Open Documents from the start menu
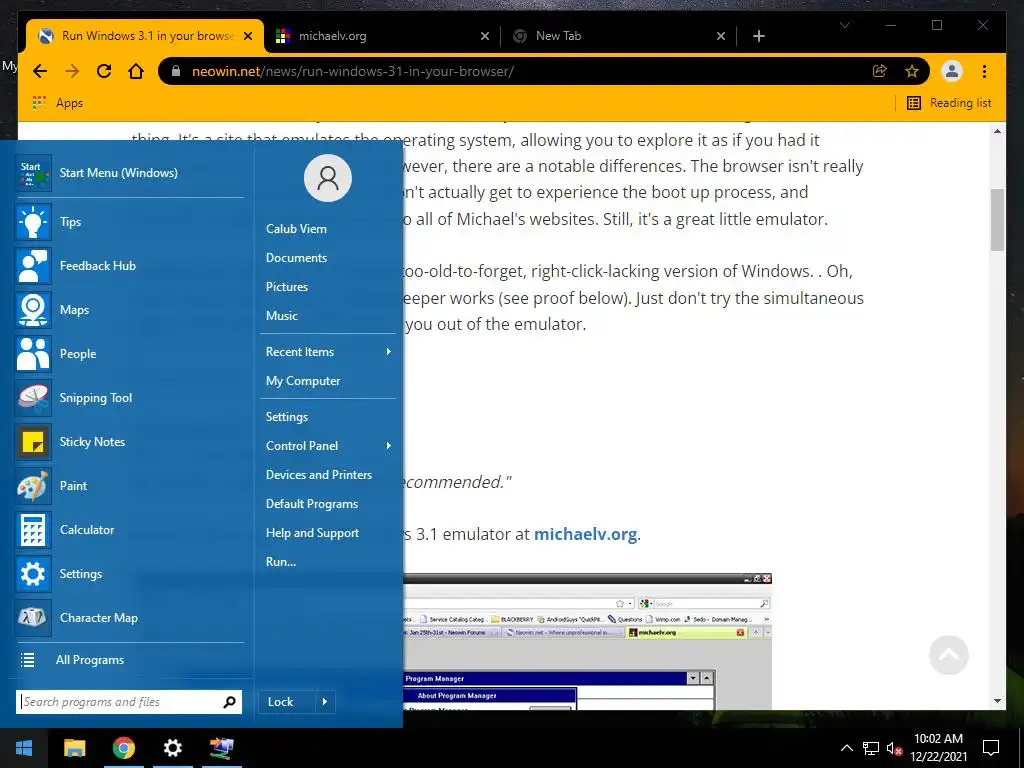 pos(296,258)
